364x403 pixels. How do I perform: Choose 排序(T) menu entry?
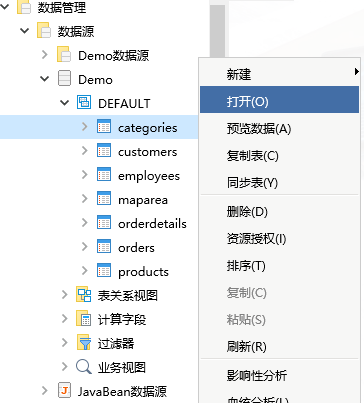(279, 266)
